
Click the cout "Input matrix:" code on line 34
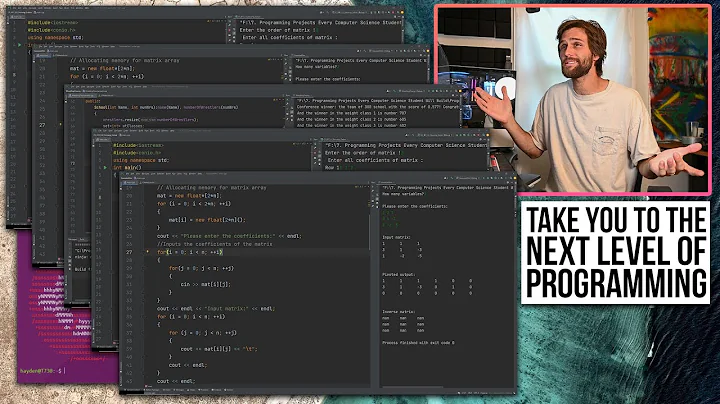(216, 309)
